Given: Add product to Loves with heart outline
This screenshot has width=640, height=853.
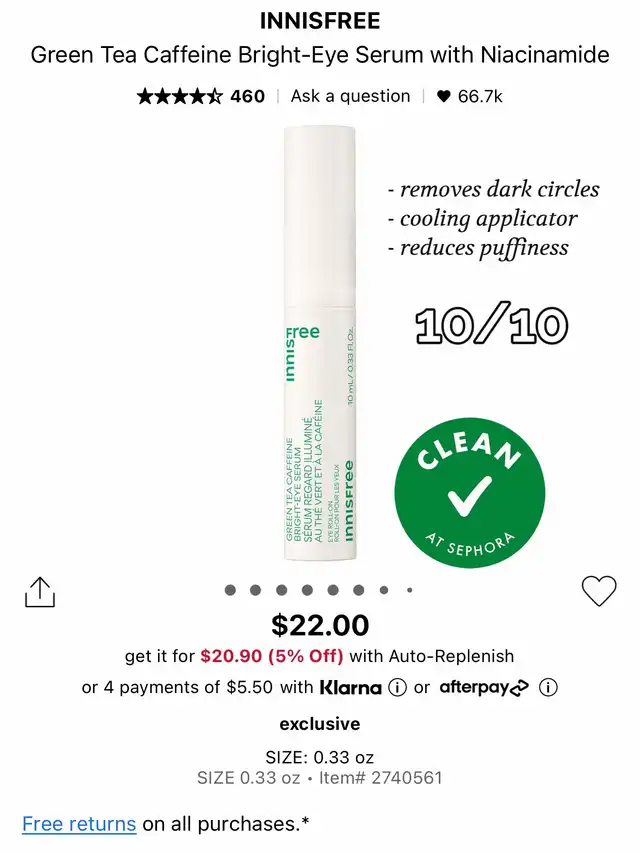Looking at the screenshot, I should [x=599, y=591].
